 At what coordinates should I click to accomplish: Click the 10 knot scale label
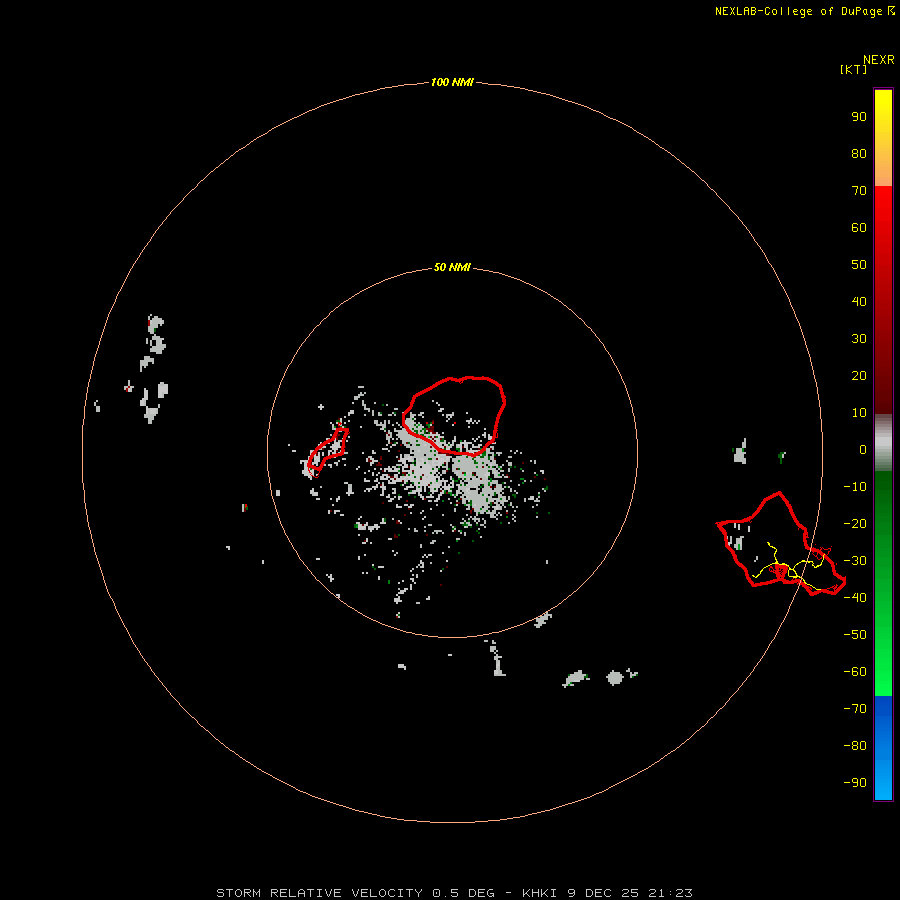859,413
